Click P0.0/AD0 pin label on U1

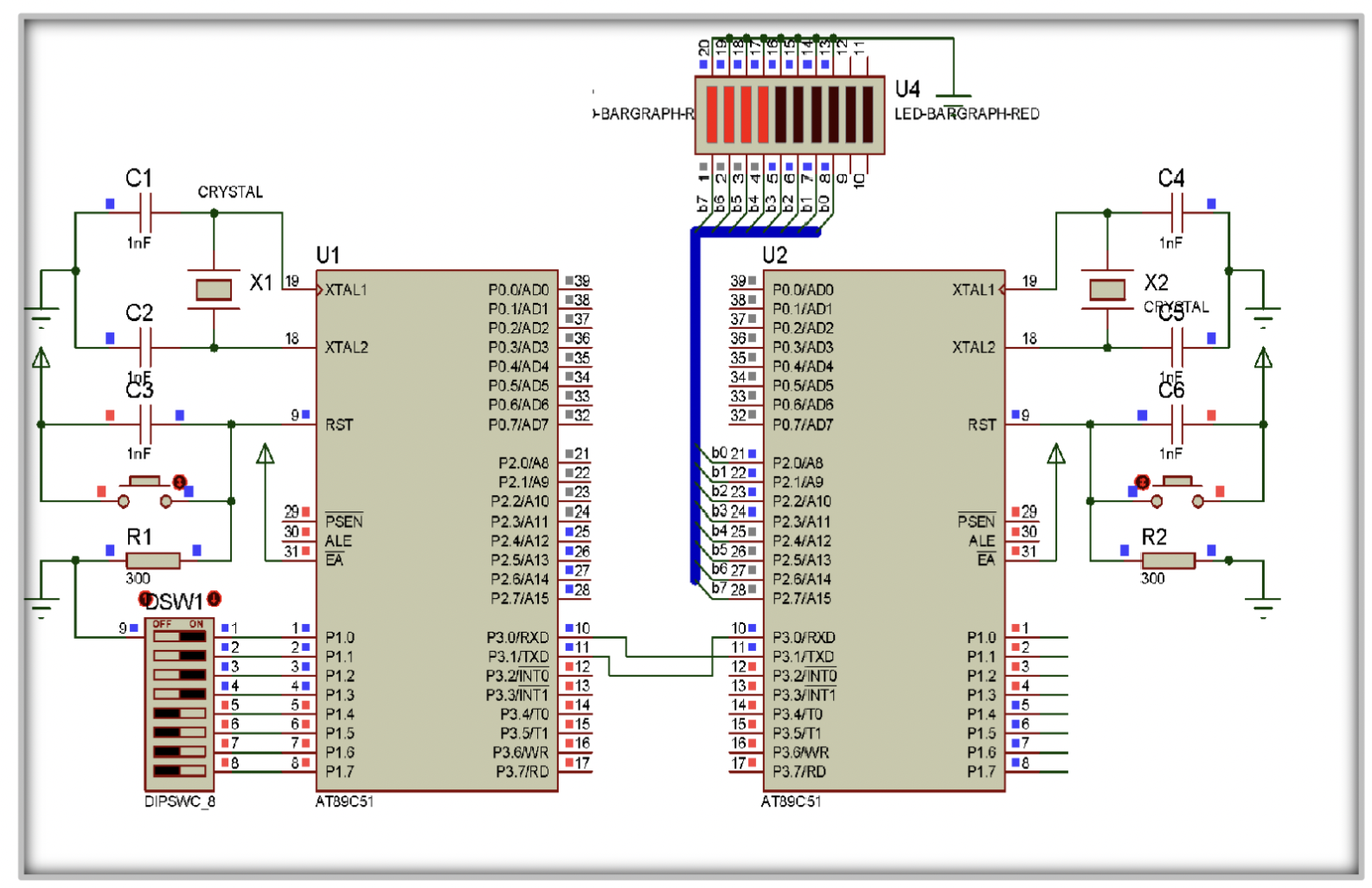[518, 290]
